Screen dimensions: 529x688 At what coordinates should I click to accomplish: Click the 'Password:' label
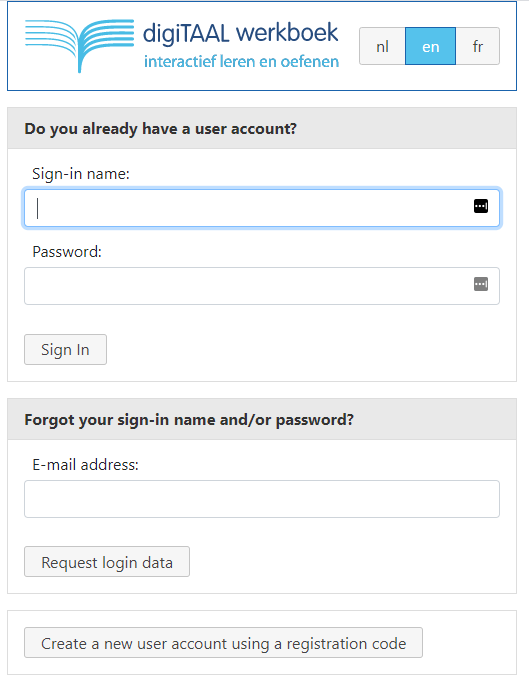click(x=67, y=252)
